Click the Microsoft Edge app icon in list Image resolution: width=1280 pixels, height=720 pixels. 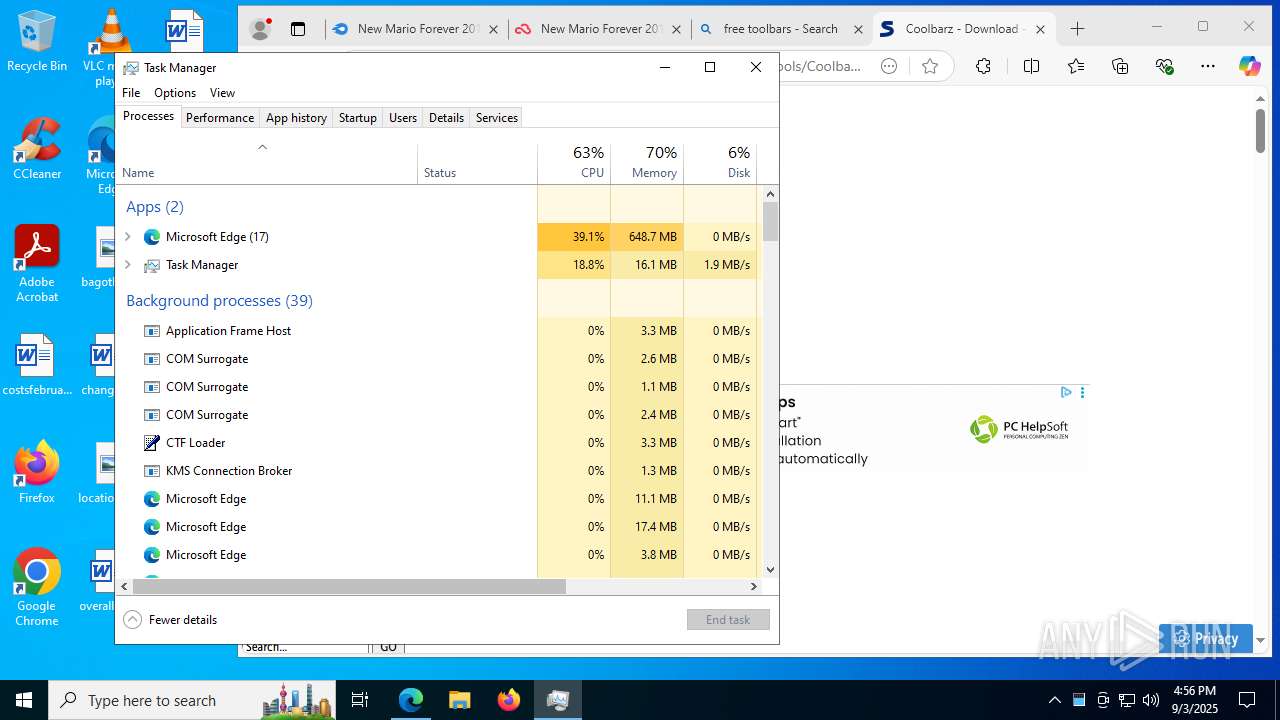click(x=152, y=237)
